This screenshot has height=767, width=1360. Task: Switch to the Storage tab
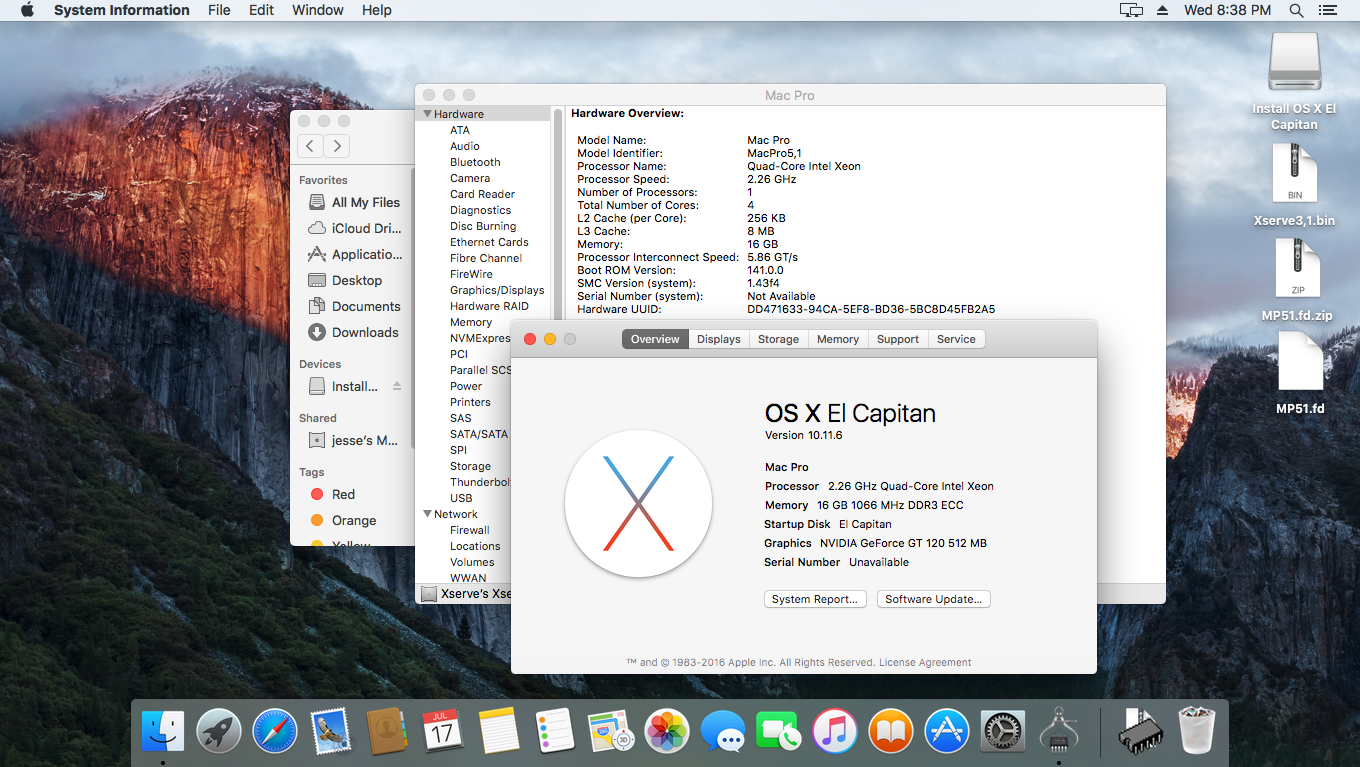tap(778, 339)
